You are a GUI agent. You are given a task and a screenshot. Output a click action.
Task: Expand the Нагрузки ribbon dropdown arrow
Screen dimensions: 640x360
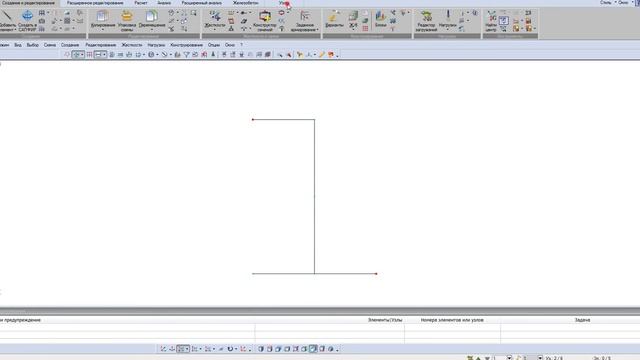[x=448, y=30]
